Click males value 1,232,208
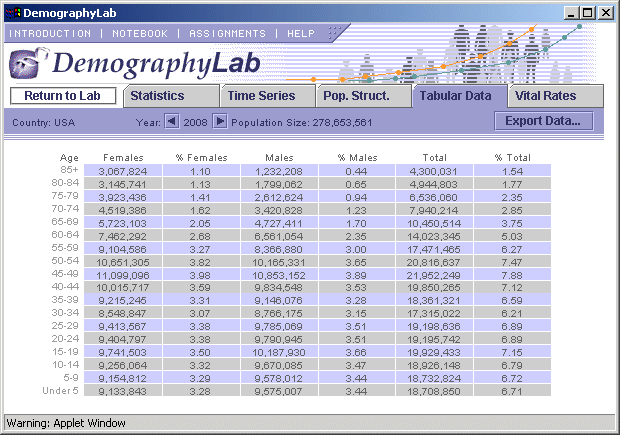Viewport: 620px width, 435px height. click(279, 172)
